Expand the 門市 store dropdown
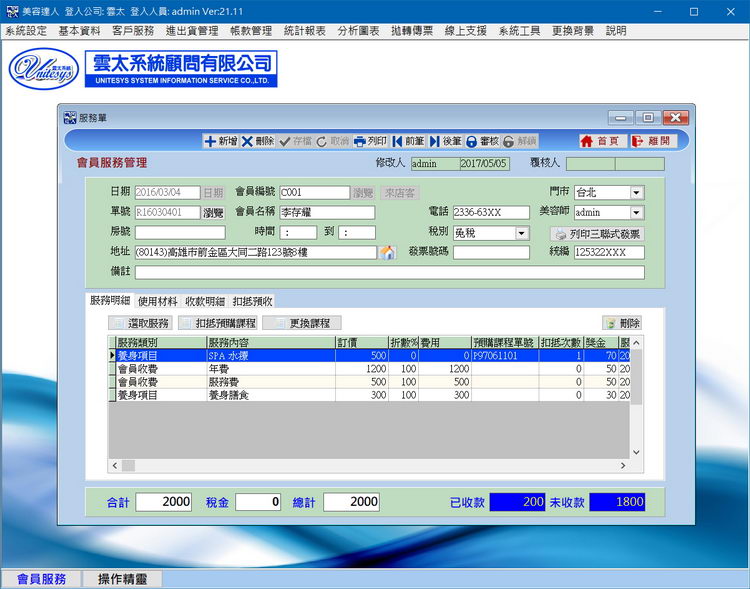The image size is (750, 589). coord(637,193)
